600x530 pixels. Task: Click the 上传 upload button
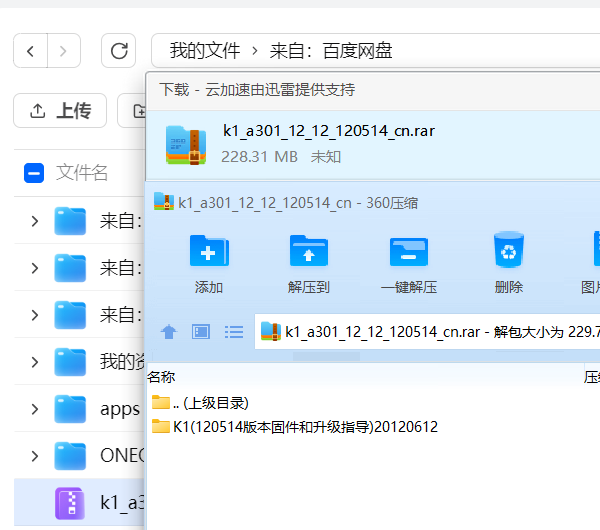(60, 111)
